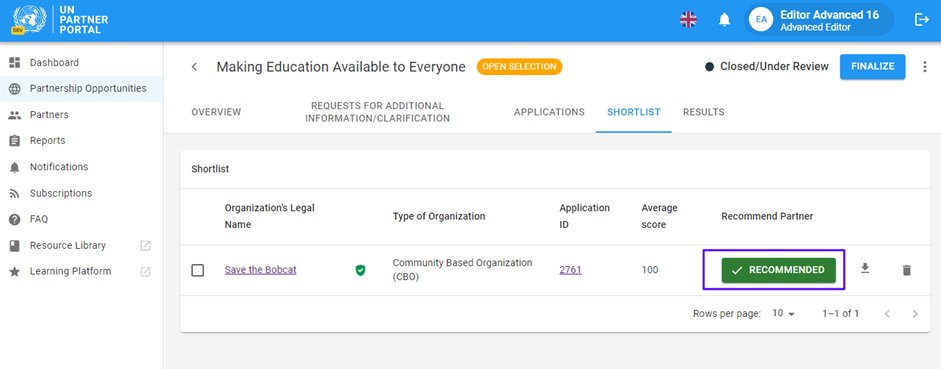Click the UN Partner Portal logo
941x369 pixels.
click(60, 20)
